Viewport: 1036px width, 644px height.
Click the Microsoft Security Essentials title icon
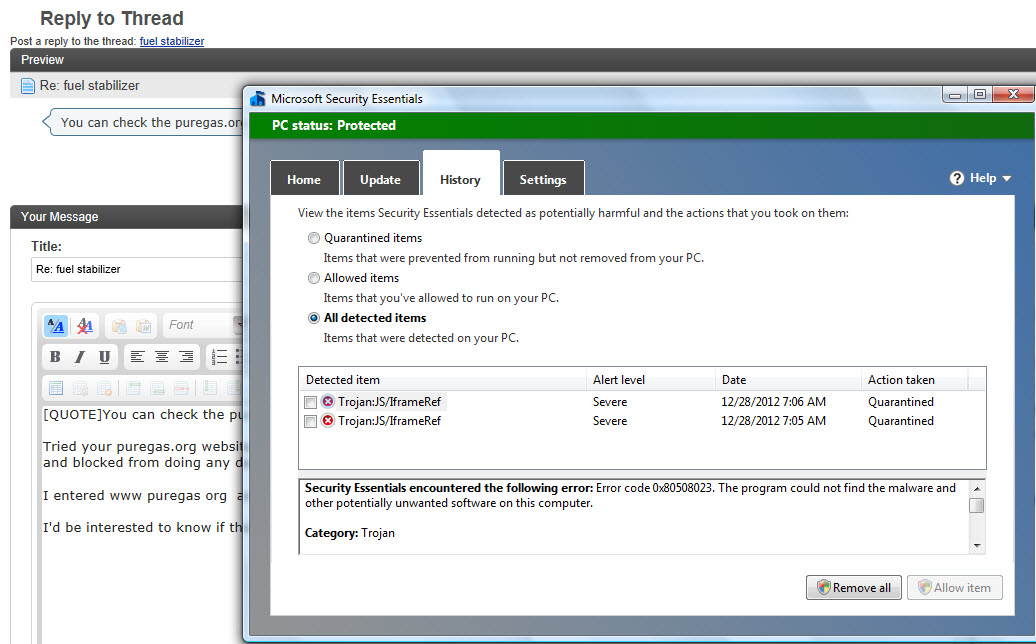point(258,98)
